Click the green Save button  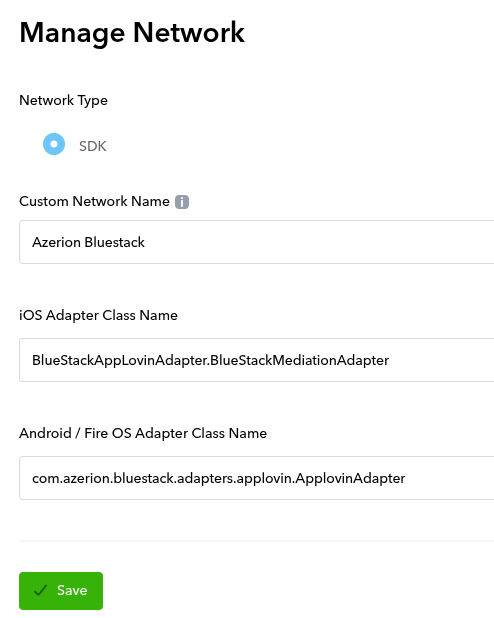tap(61, 590)
